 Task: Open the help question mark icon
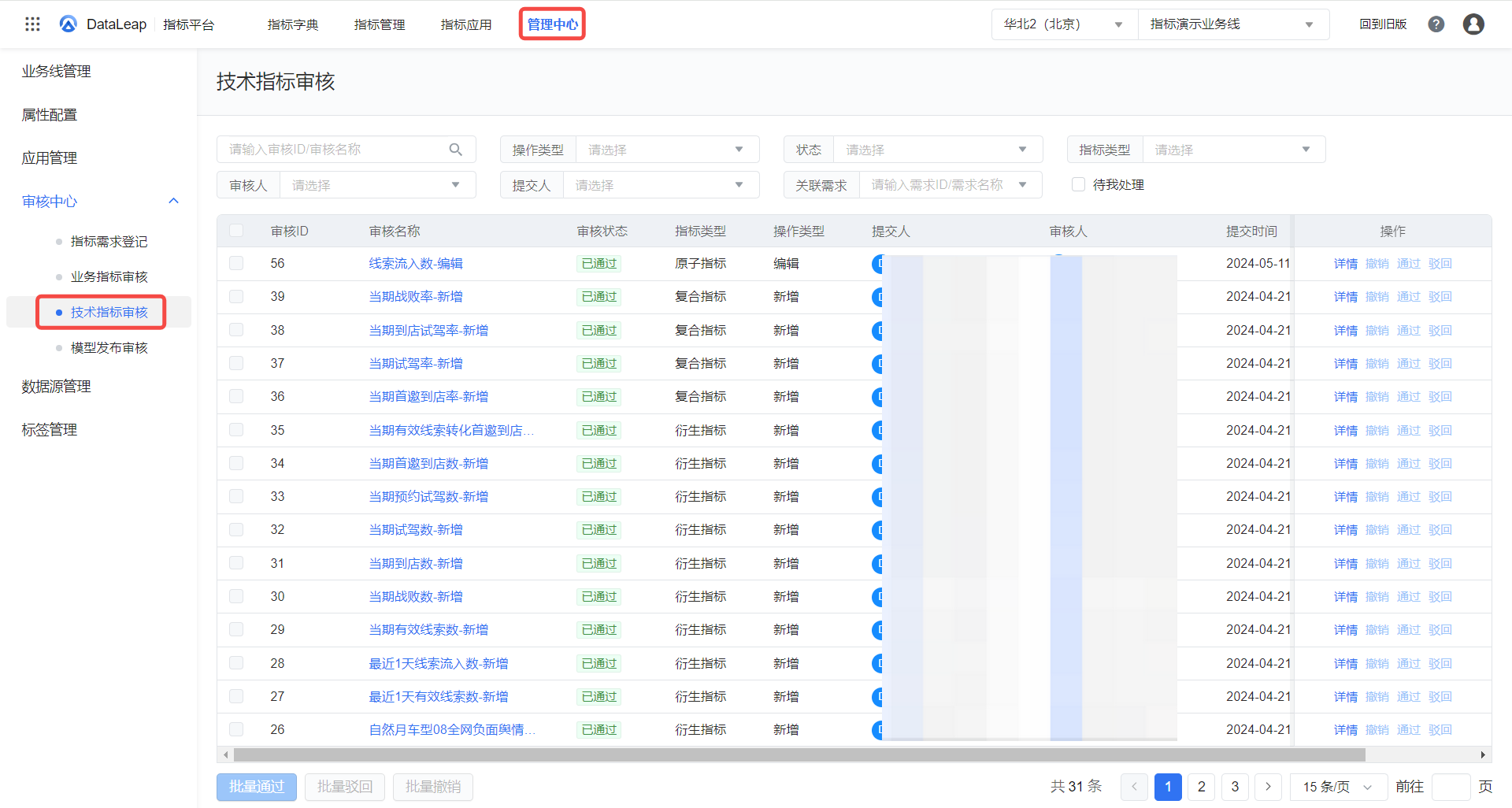[1436, 24]
